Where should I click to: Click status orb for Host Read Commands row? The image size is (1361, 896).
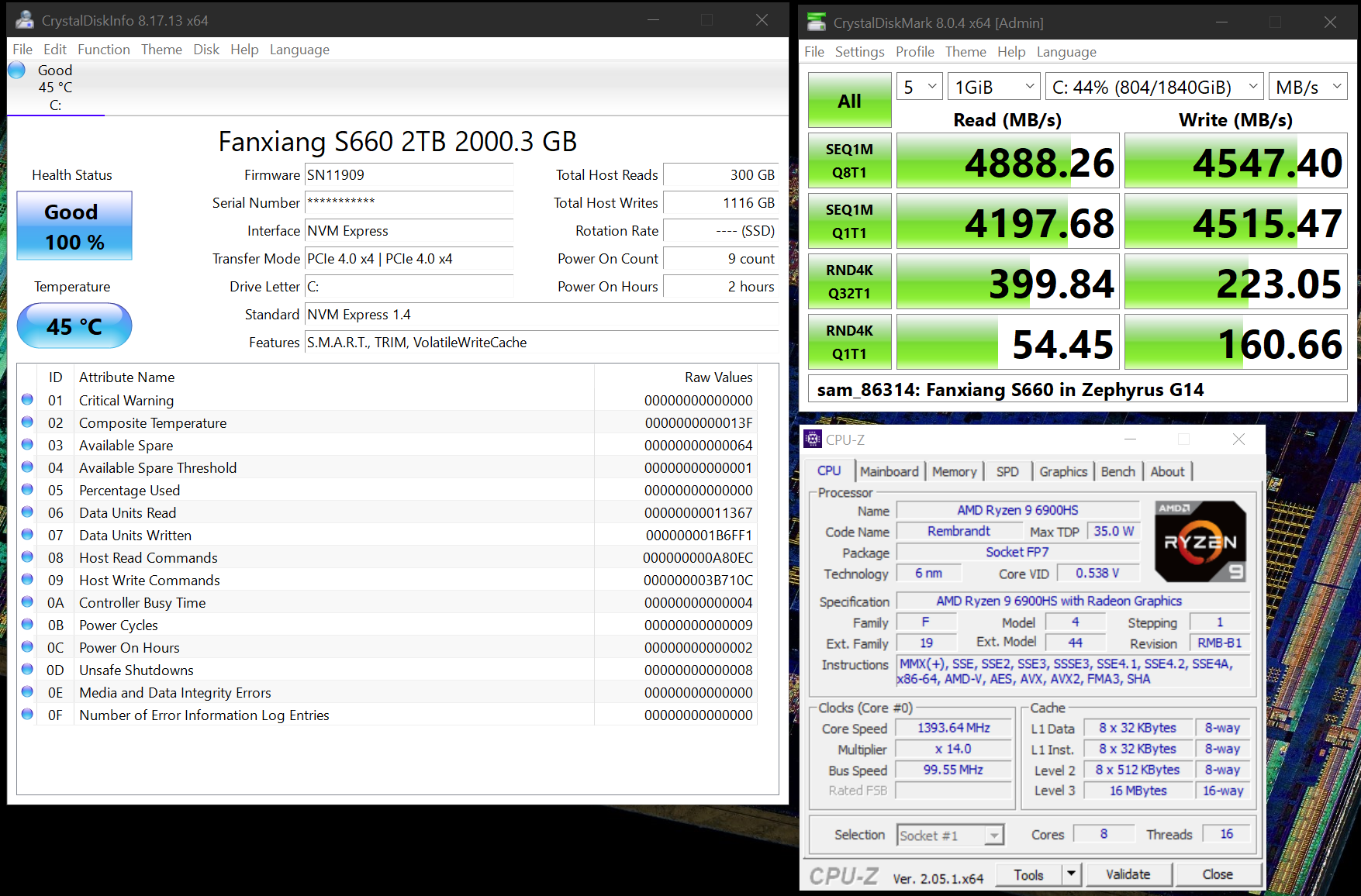click(x=27, y=557)
